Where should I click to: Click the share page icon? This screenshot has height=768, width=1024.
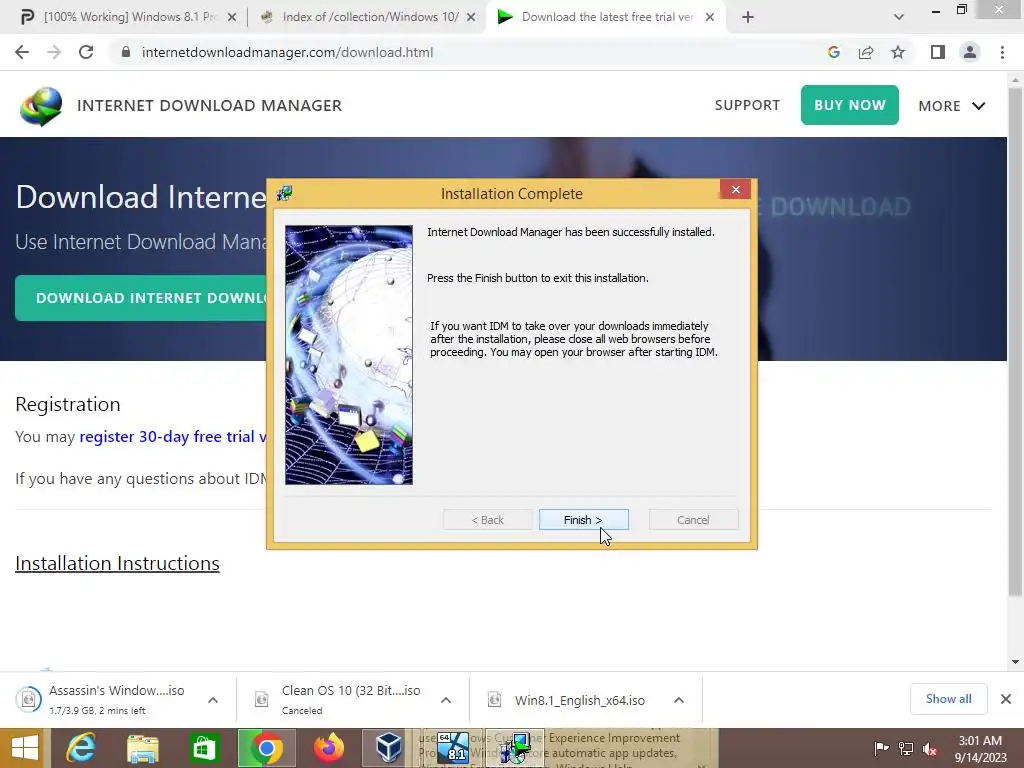tap(866, 52)
